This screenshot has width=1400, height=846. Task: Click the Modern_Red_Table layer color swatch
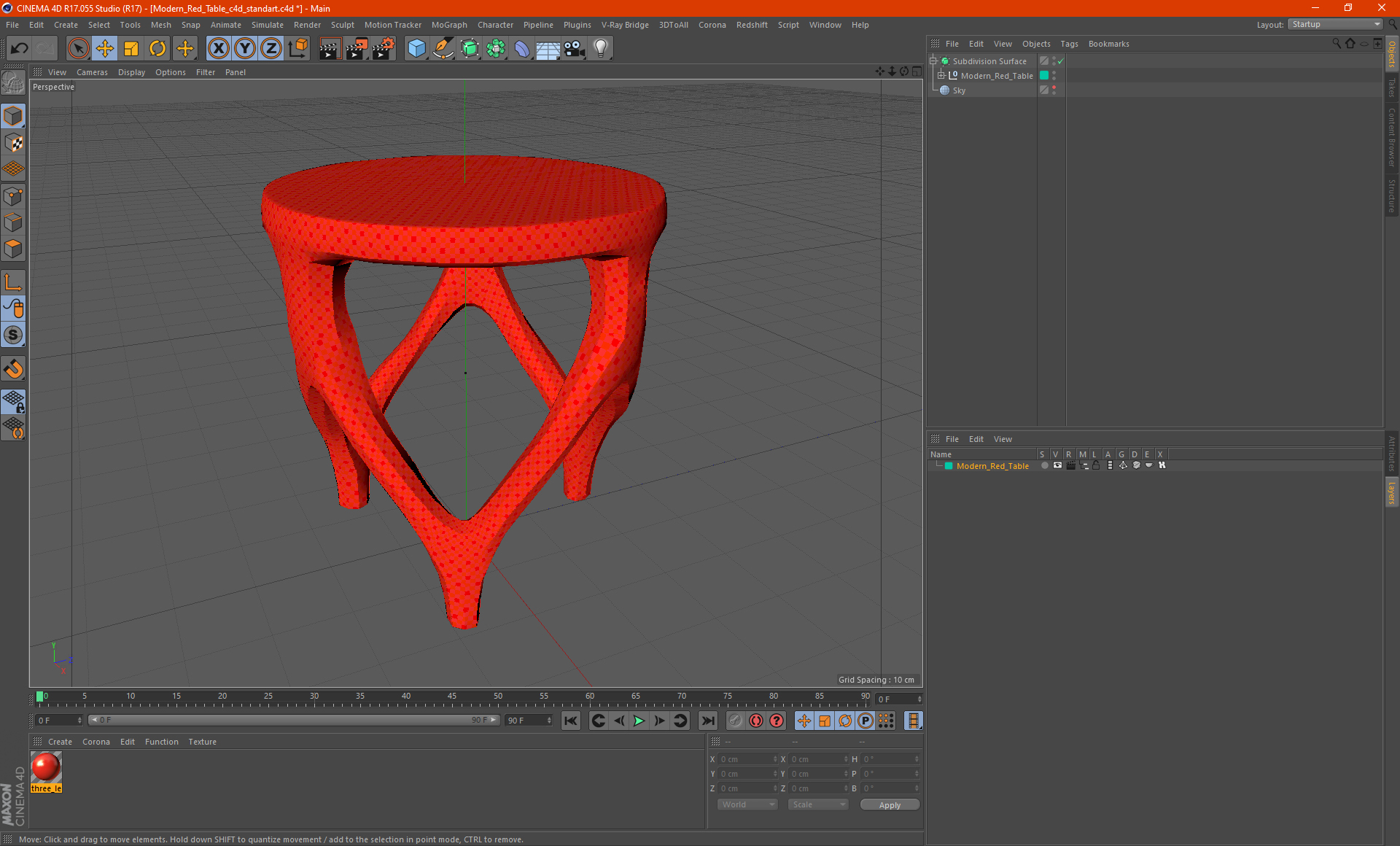click(949, 466)
